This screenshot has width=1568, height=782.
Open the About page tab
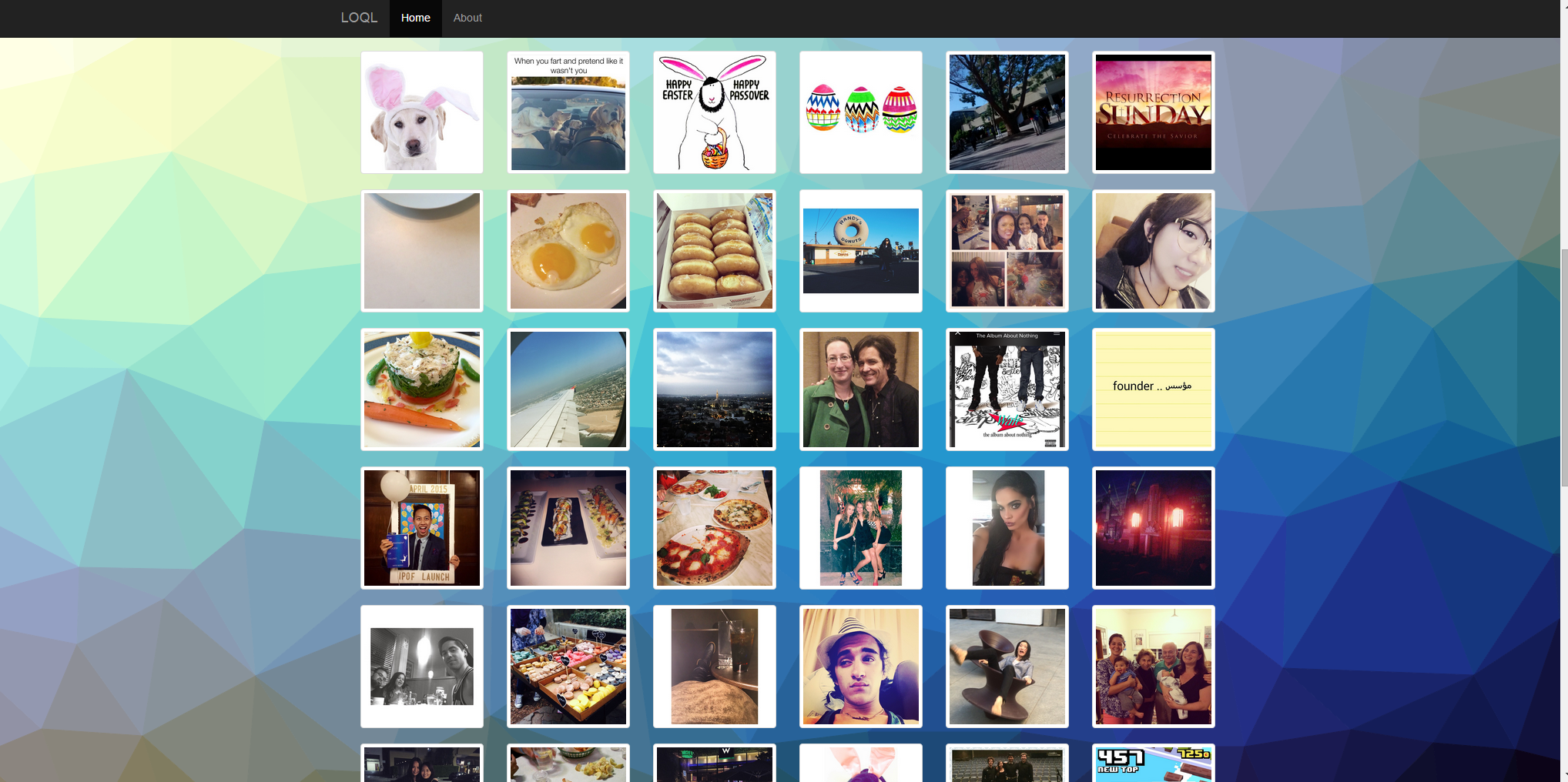point(467,18)
